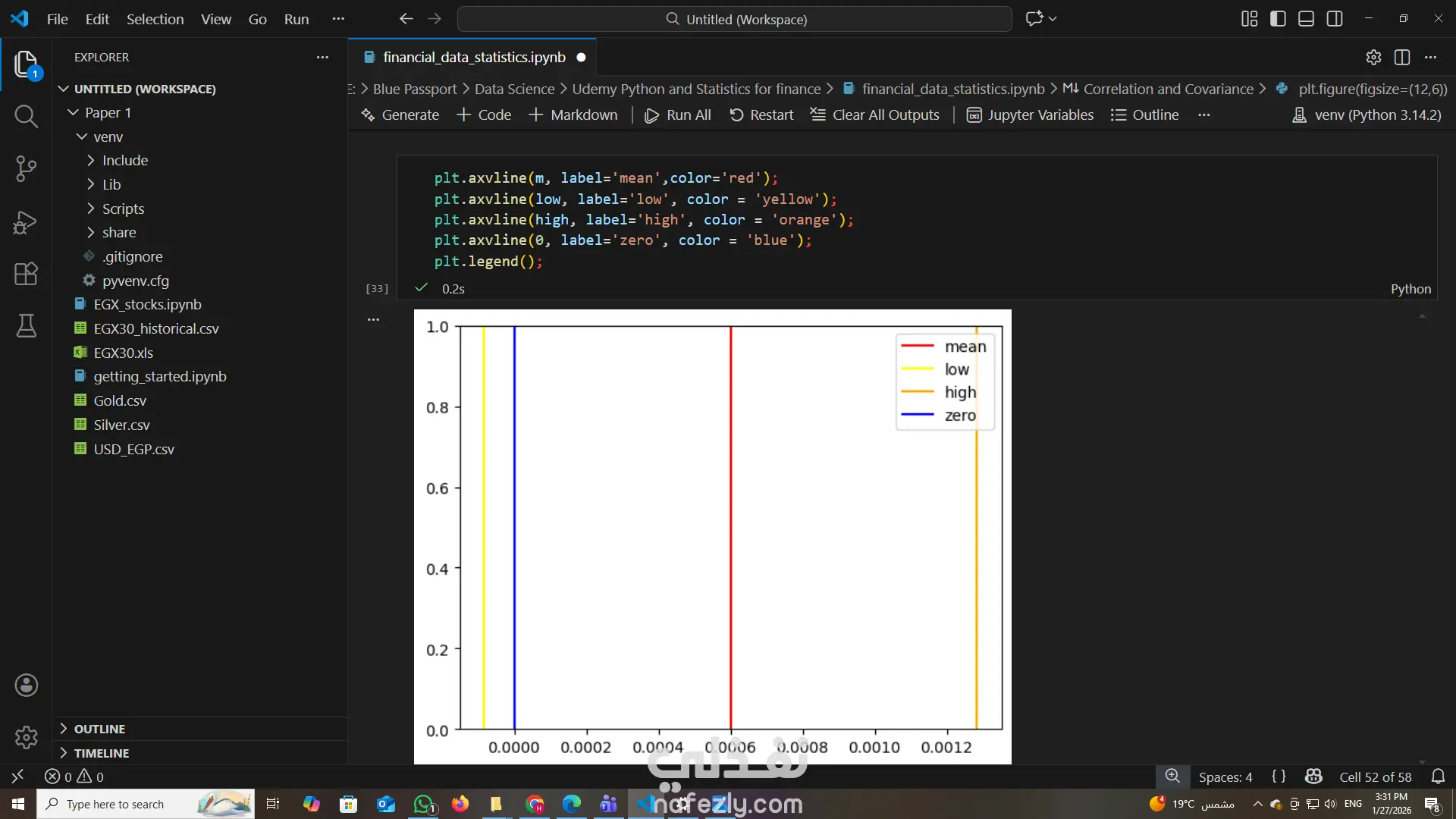
Task: Select the financial_data_statistics.ipynb tab
Action: (474, 57)
